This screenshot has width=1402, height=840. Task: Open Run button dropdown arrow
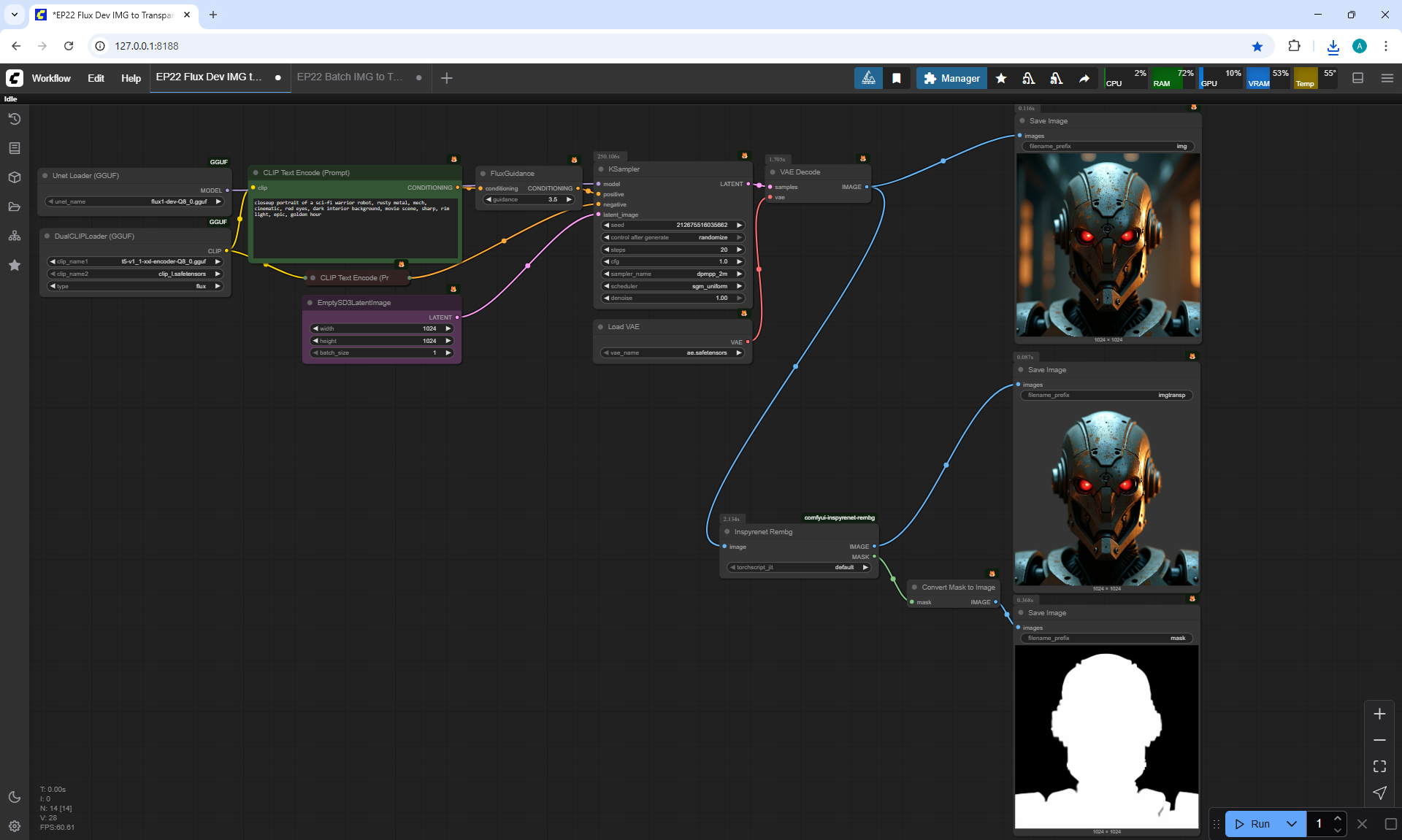(1291, 824)
